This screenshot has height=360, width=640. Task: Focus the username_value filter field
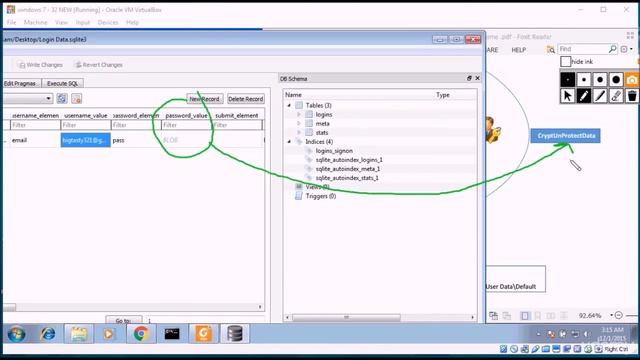click(86, 125)
